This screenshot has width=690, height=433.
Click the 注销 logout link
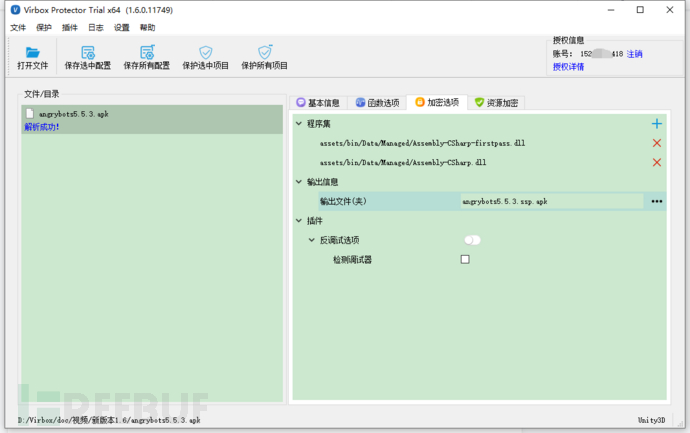(635, 54)
